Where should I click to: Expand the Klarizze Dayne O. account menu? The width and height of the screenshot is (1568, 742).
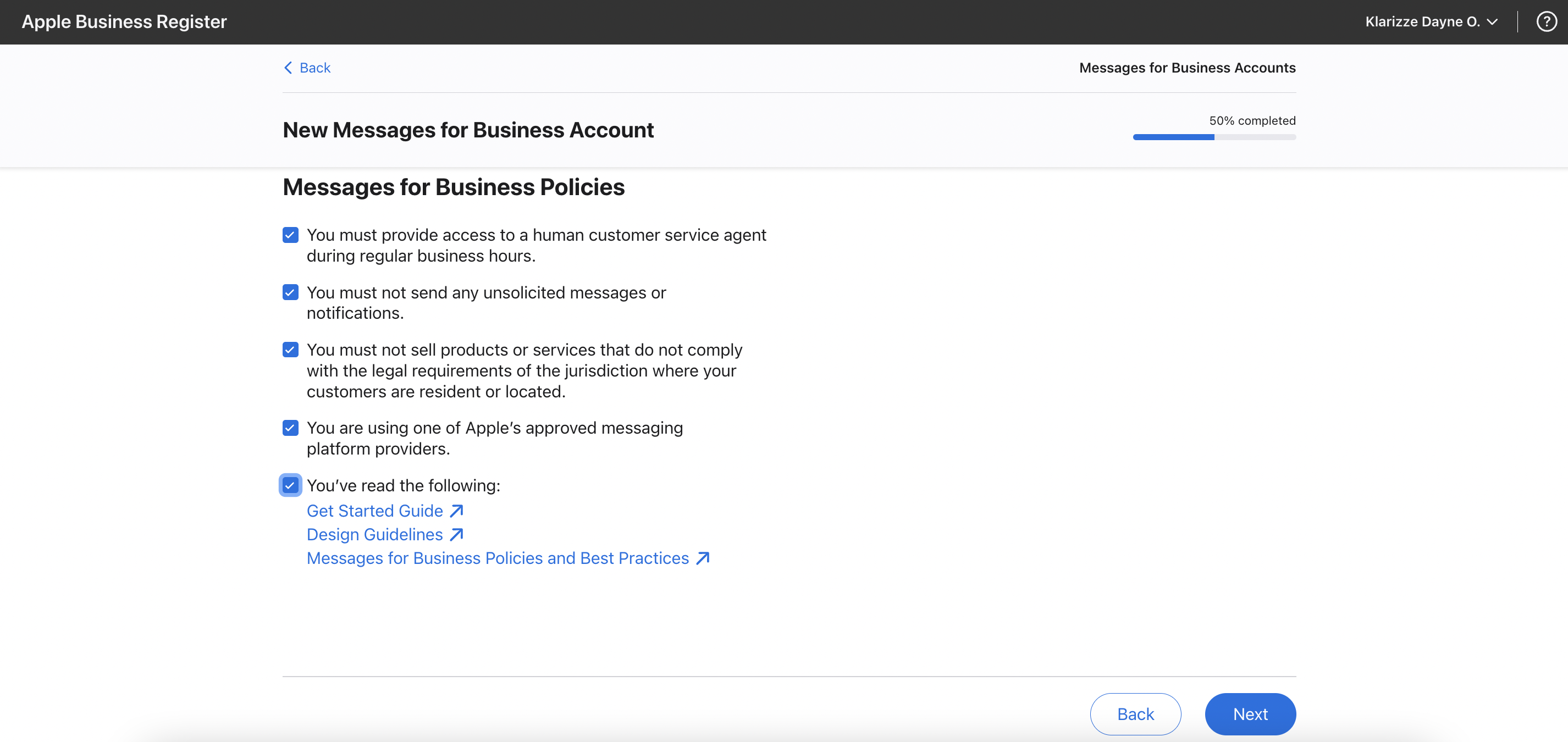point(1431,22)
